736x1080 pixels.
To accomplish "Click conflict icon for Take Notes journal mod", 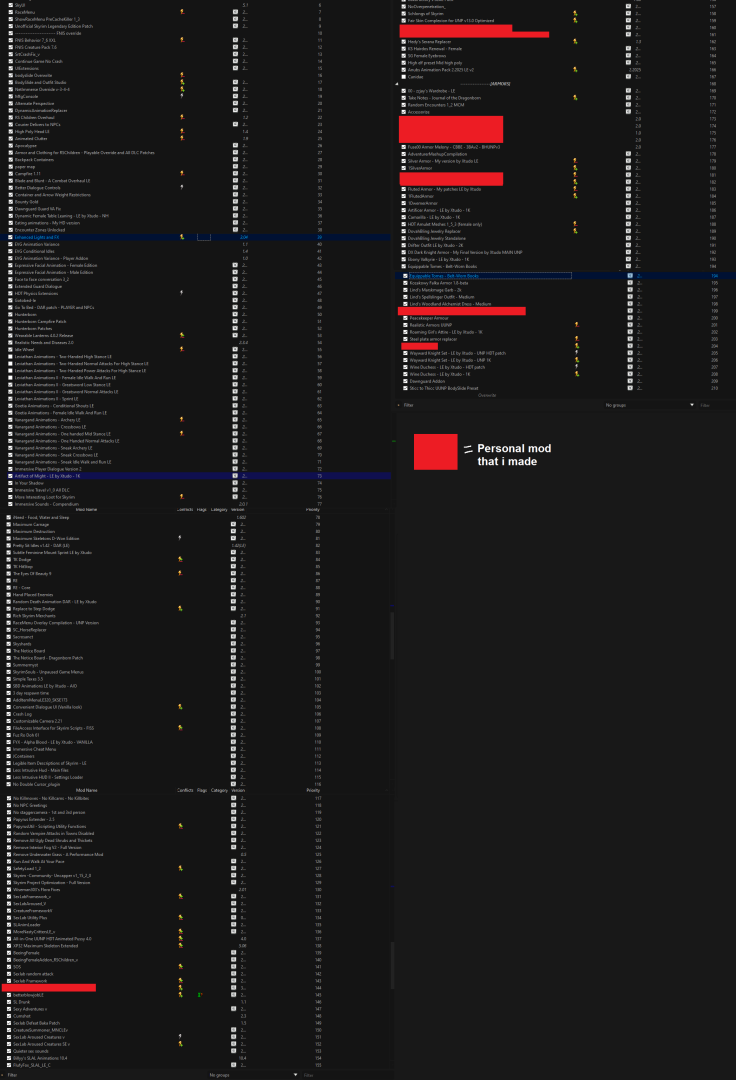I will click(575, 98).
